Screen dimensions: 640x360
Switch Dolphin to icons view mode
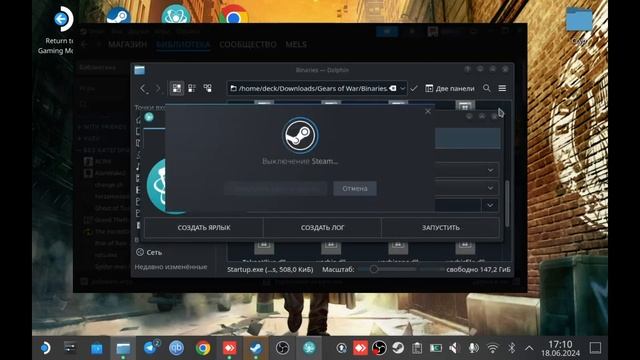tap(177, 88)
